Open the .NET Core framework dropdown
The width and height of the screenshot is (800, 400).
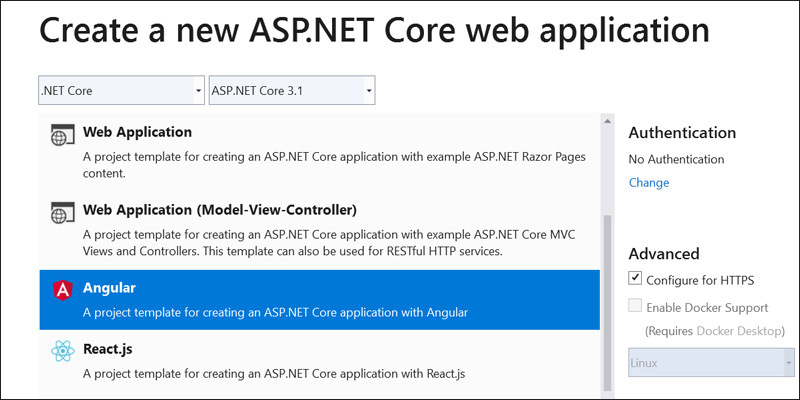[x=121, y=91]
